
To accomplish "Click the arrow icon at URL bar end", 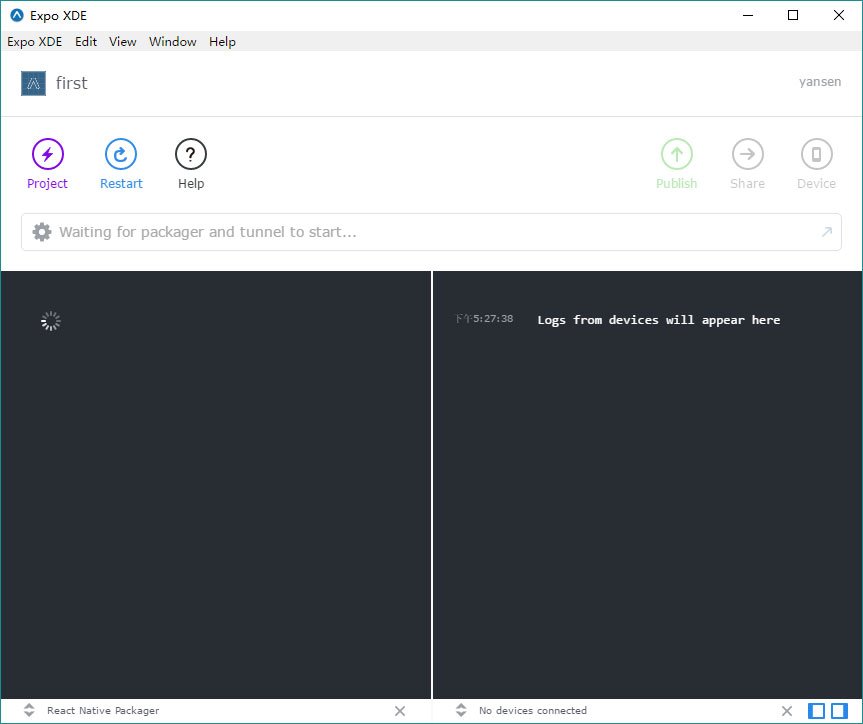I will pyautogui.click(x=827, y=232).
